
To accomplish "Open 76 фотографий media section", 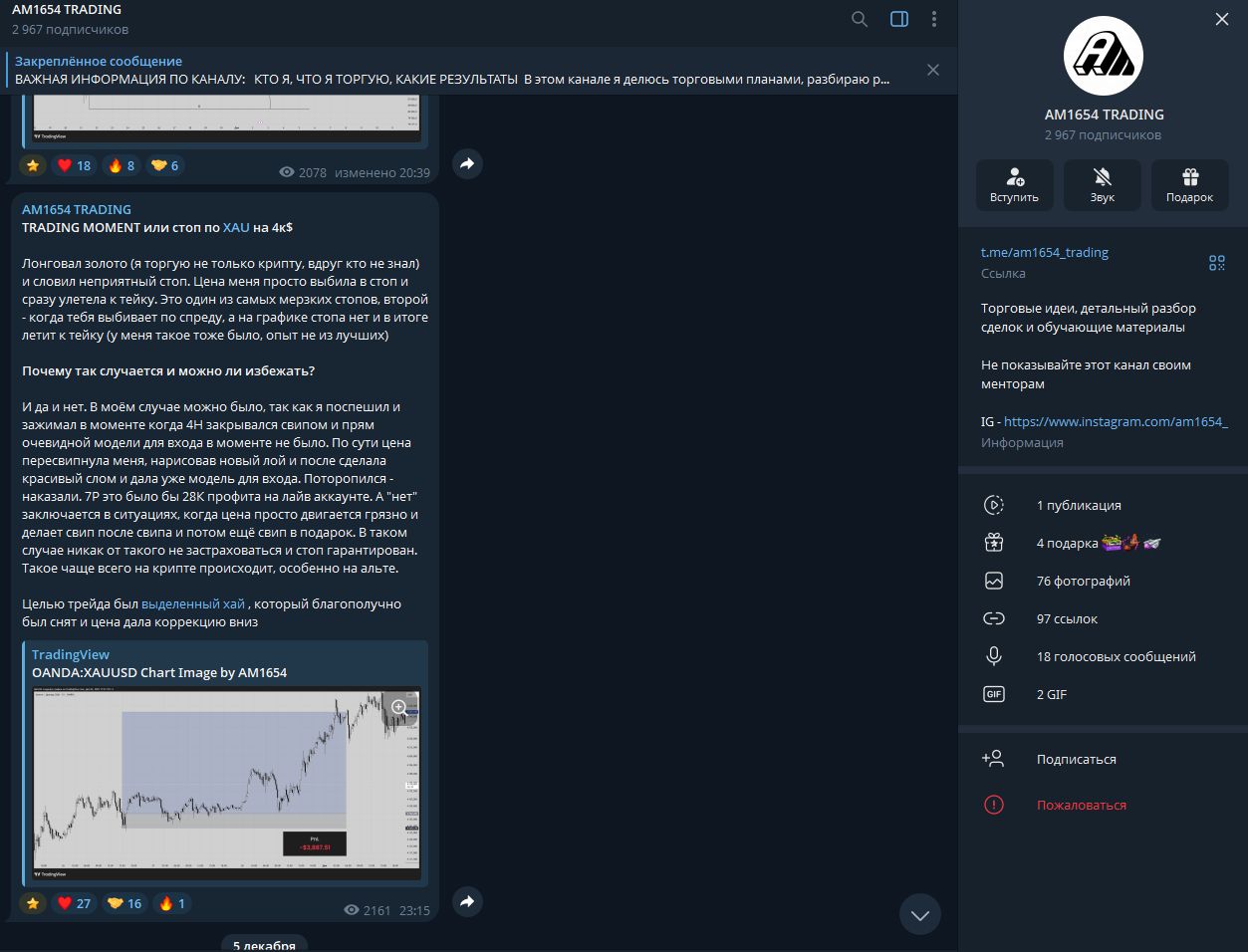I will click(1083, 581).
